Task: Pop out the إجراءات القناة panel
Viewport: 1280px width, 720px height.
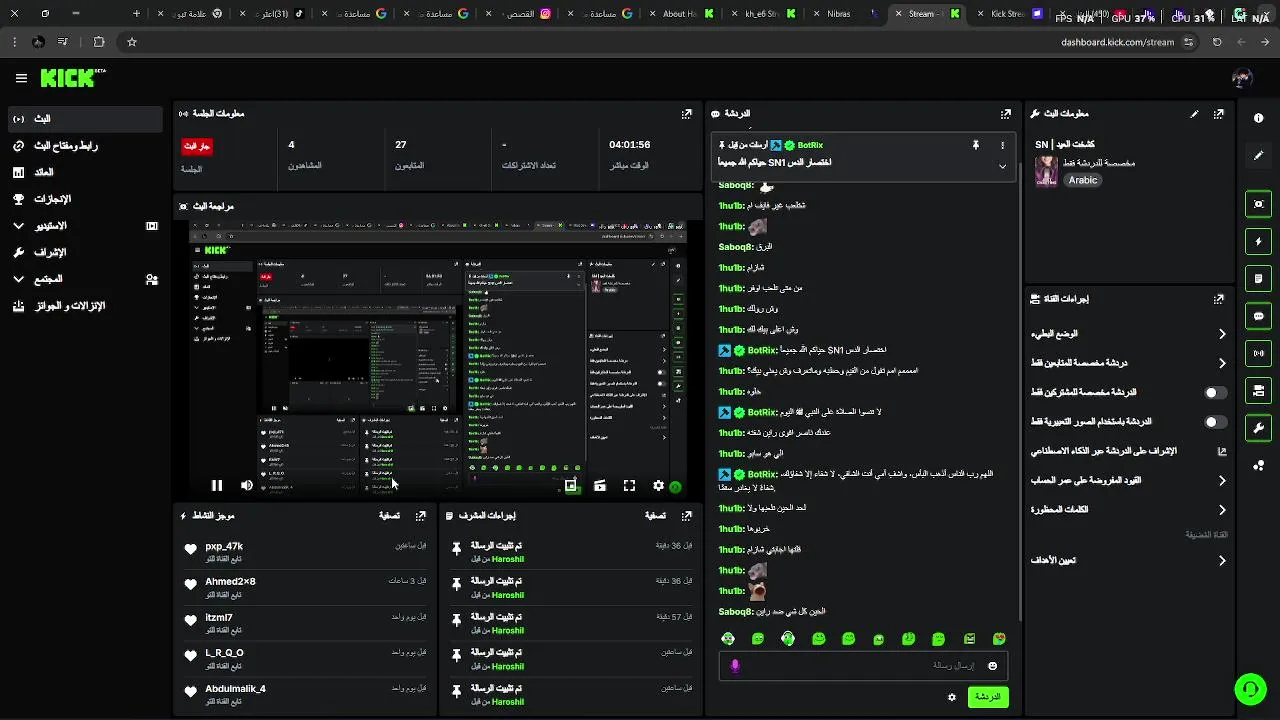Action: click(1218, 299)
